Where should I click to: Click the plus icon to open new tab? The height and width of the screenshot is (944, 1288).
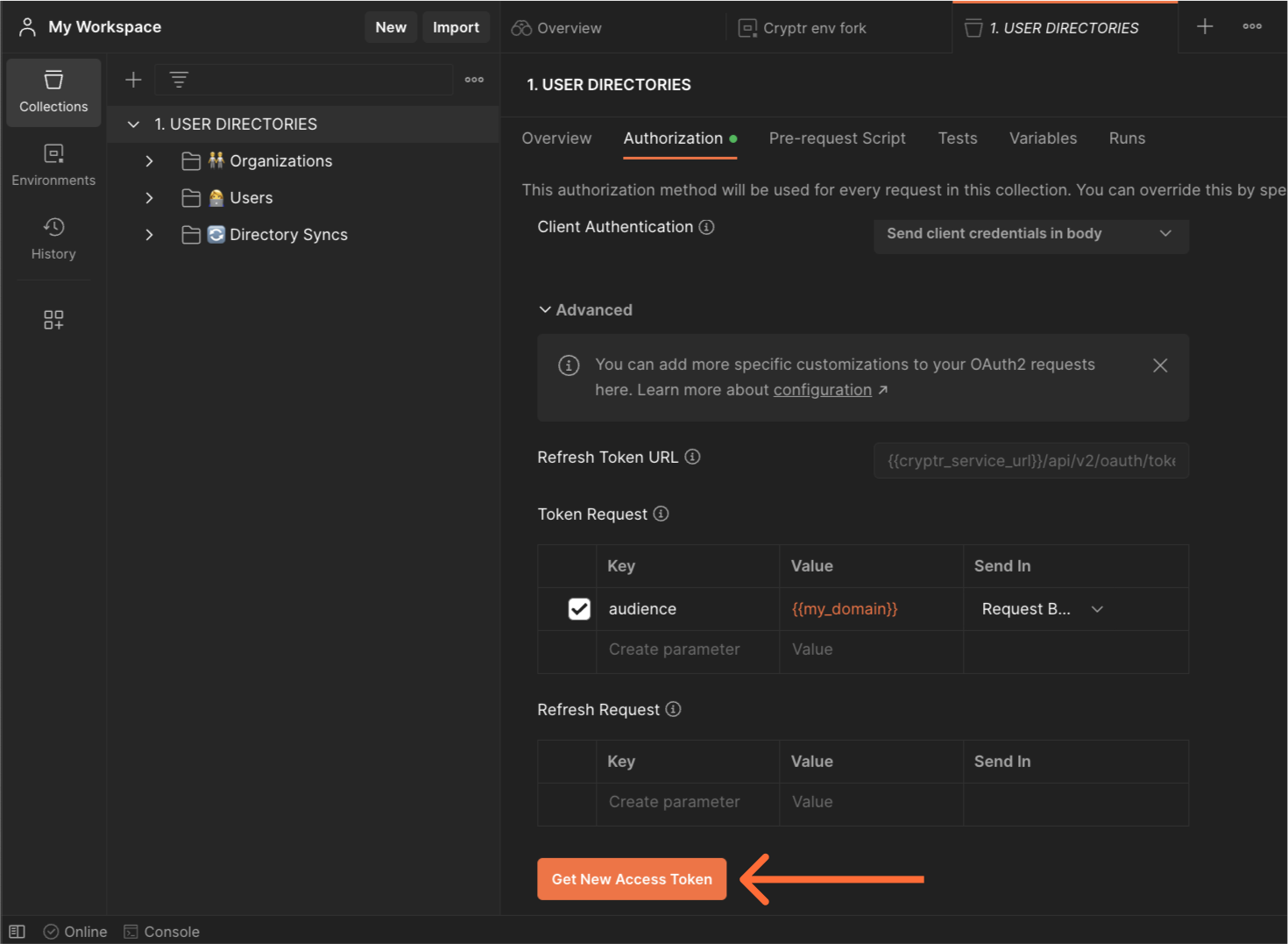point(1205,26)
